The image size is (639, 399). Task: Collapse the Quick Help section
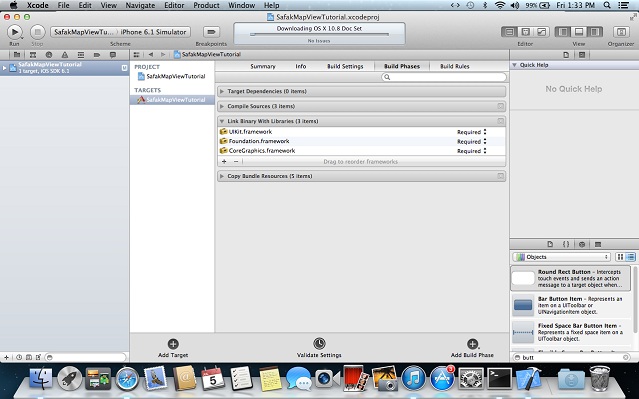pos(514,65)
